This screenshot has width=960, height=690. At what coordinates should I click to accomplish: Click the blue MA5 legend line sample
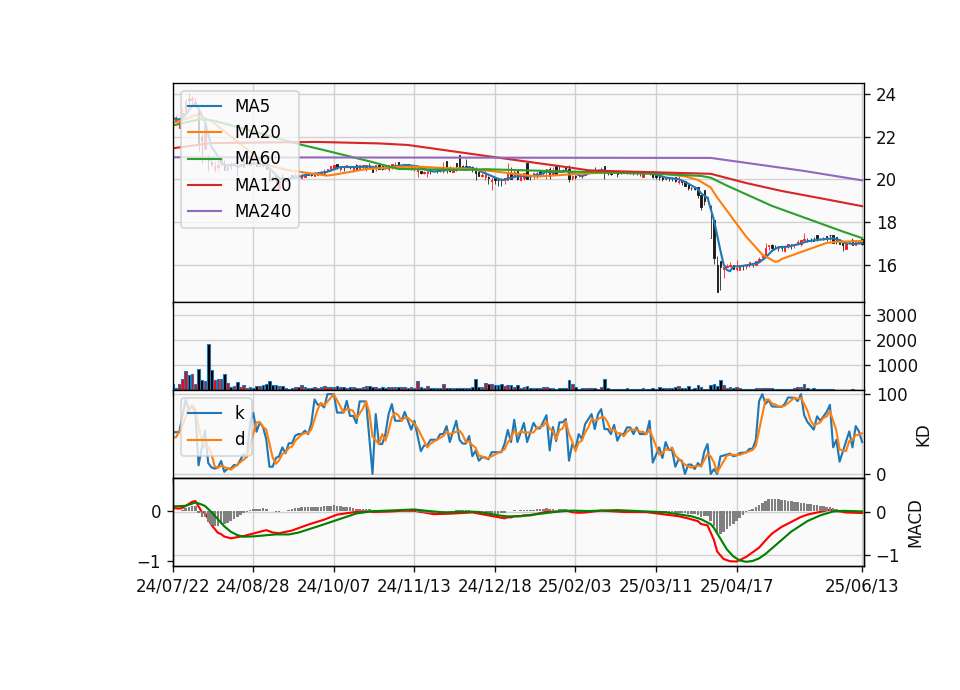coord(204,106)
